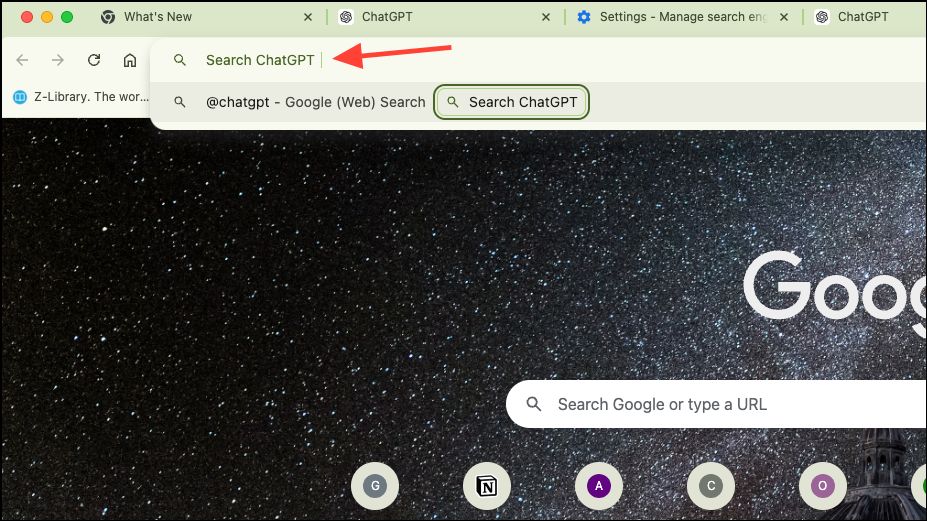Select the @chatgpt Google (Web) Search suggestion
927x521 pixels.
(316, 102)
